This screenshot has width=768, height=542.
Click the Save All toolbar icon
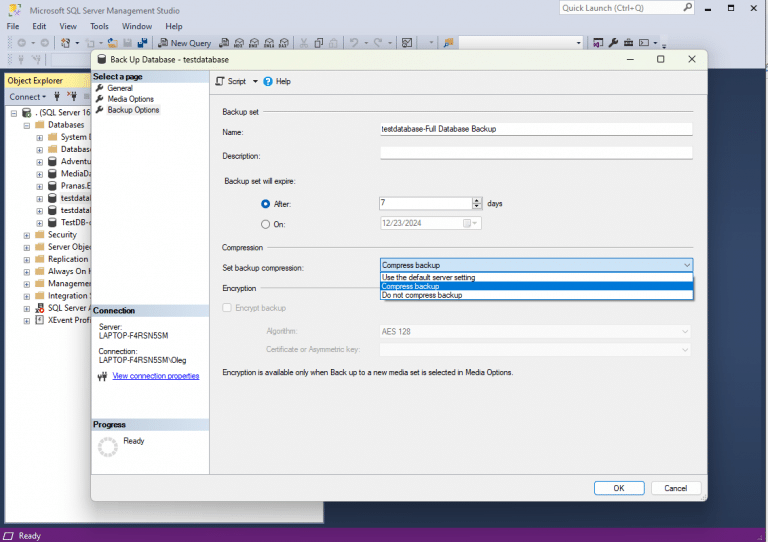(x=143, y=43)
